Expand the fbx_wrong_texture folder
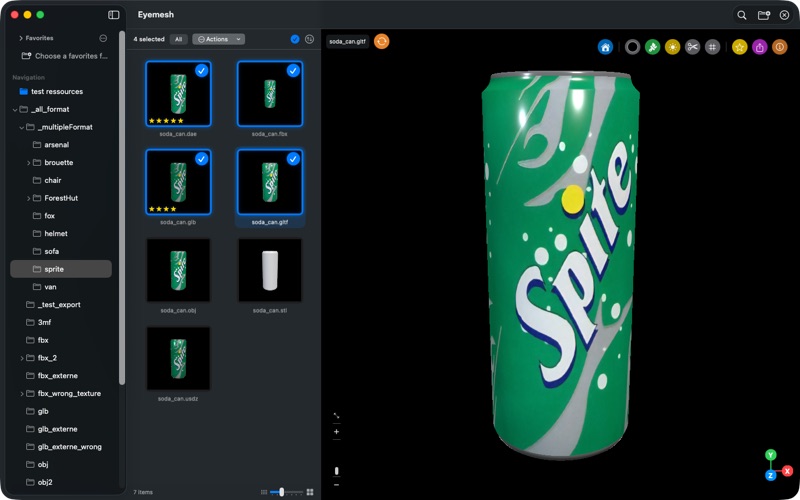This screenshot has width=800, height=500. coord(22,393)
